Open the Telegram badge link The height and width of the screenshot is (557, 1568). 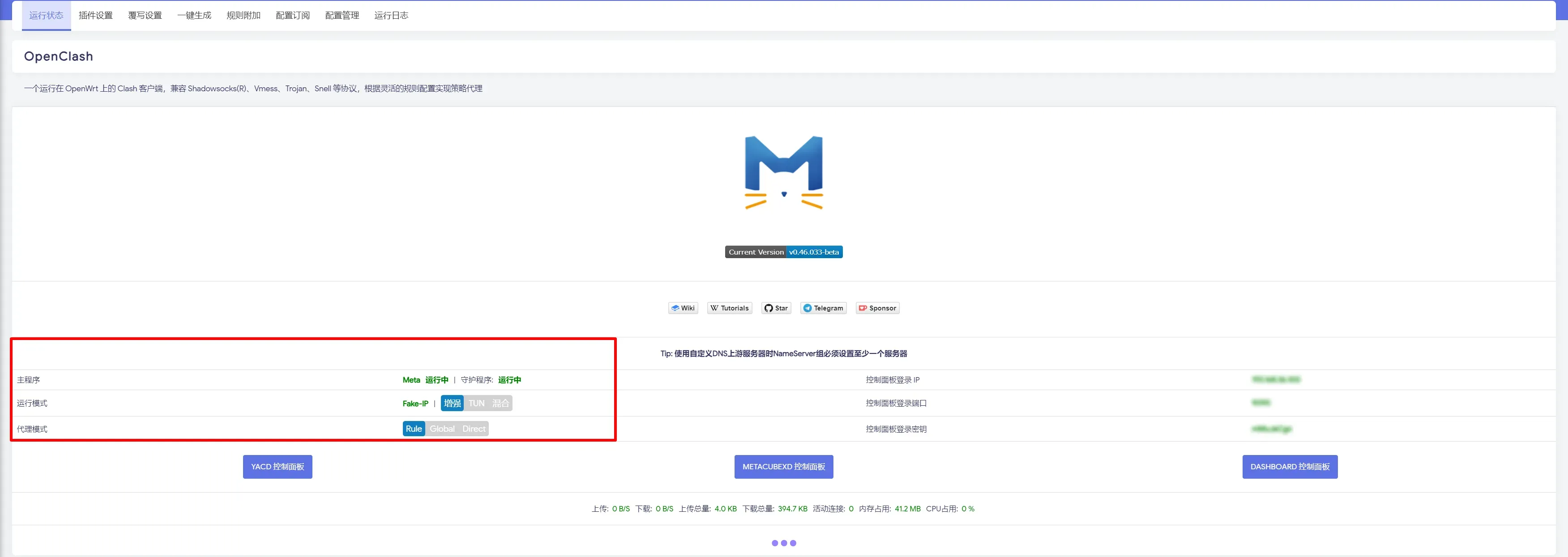pos(824,308)
